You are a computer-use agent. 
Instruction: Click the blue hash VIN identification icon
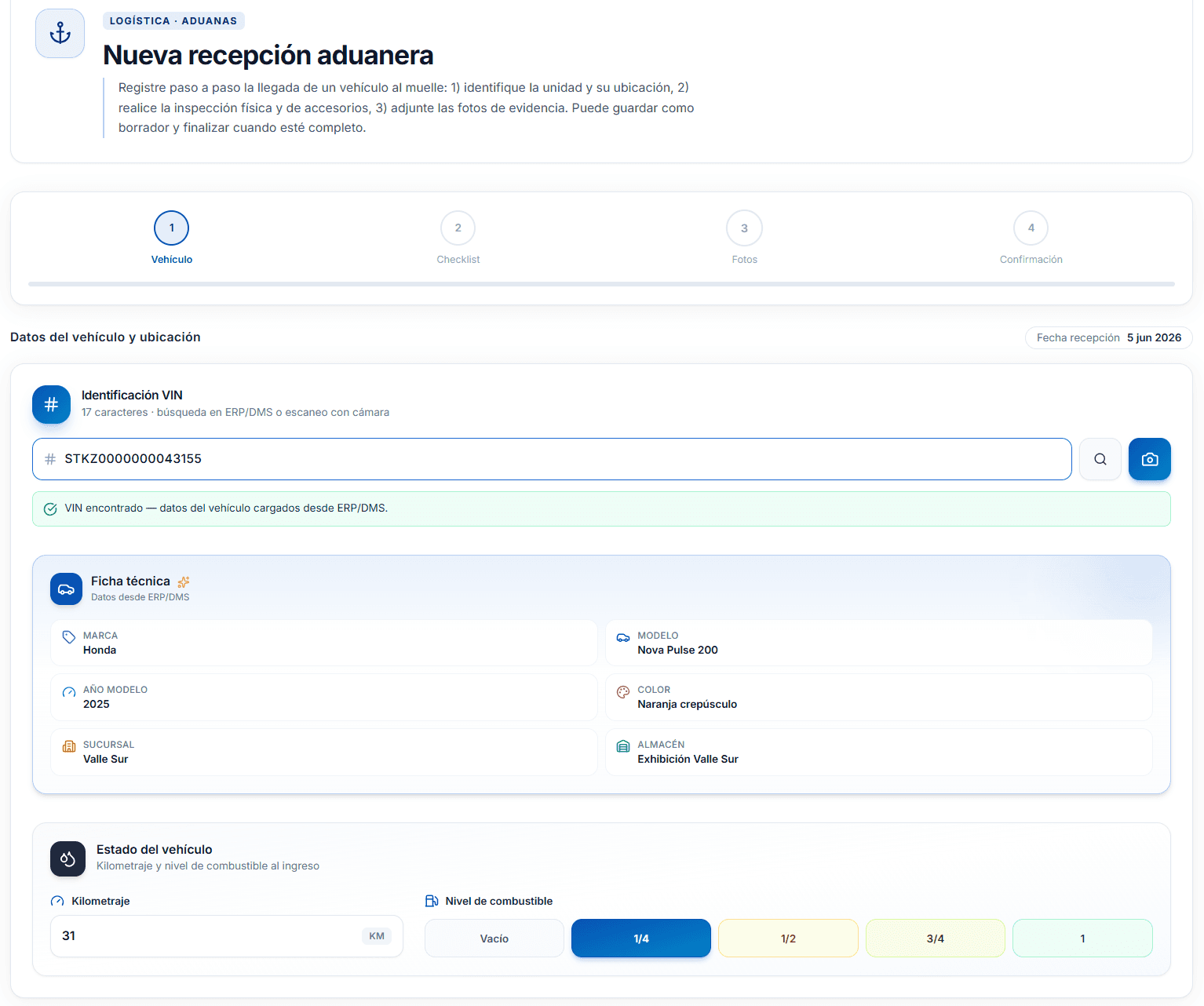click(51, 404)
